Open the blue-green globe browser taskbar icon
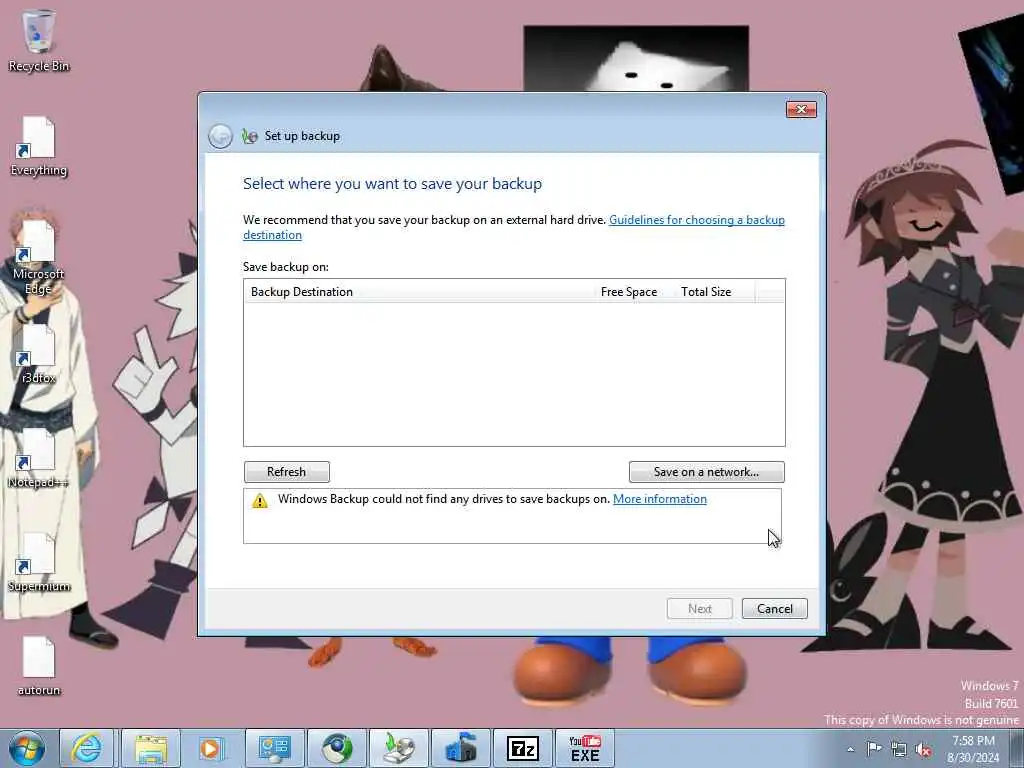 (336, 748)
